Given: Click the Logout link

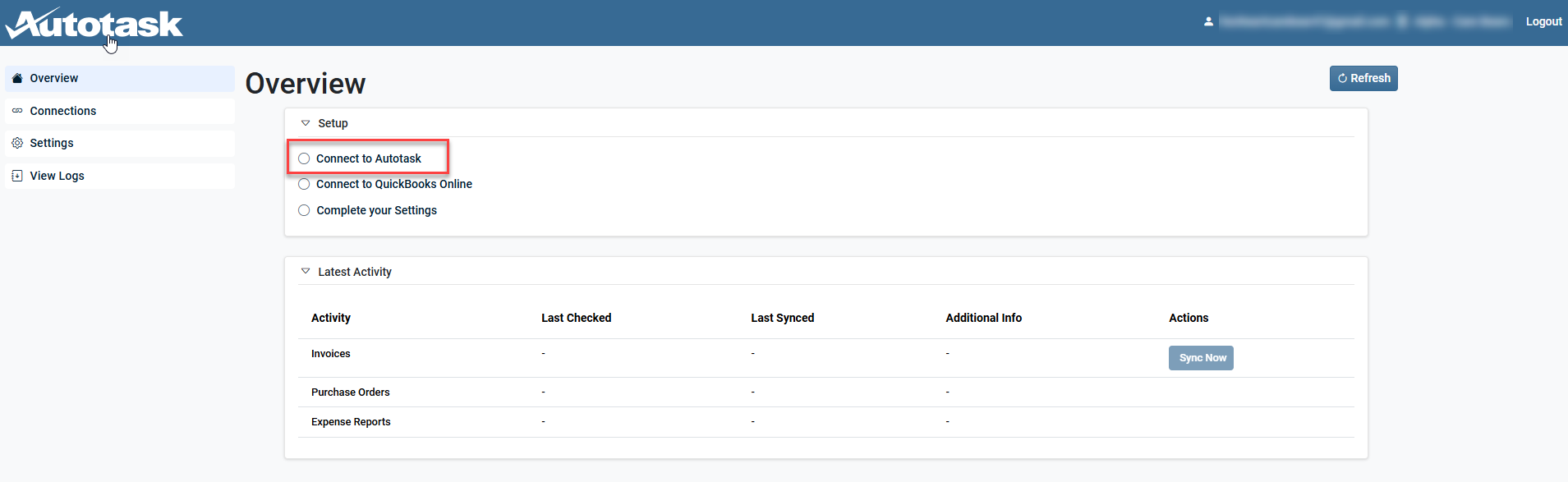Looking at the screenshot, I should 1543,21.
